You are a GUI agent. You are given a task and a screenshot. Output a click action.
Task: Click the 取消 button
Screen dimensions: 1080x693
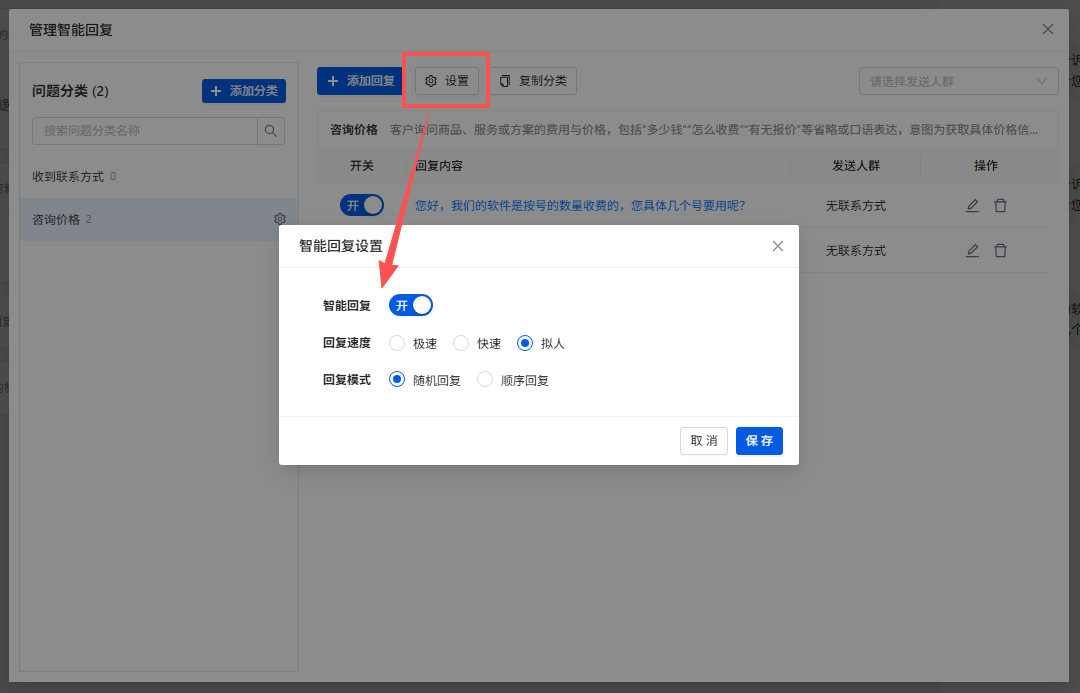[704, 441]
